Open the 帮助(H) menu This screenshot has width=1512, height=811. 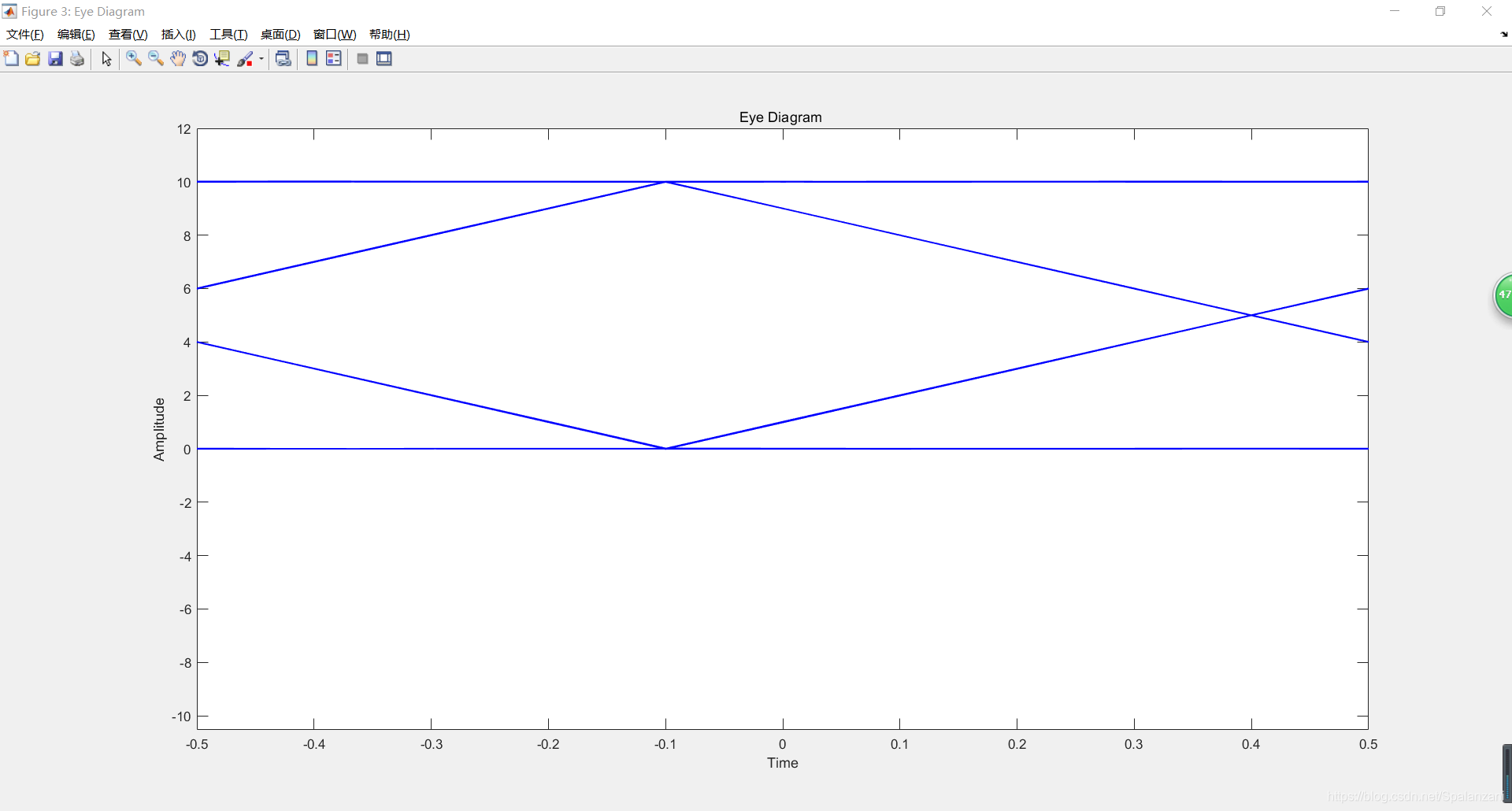click(390, 35)
